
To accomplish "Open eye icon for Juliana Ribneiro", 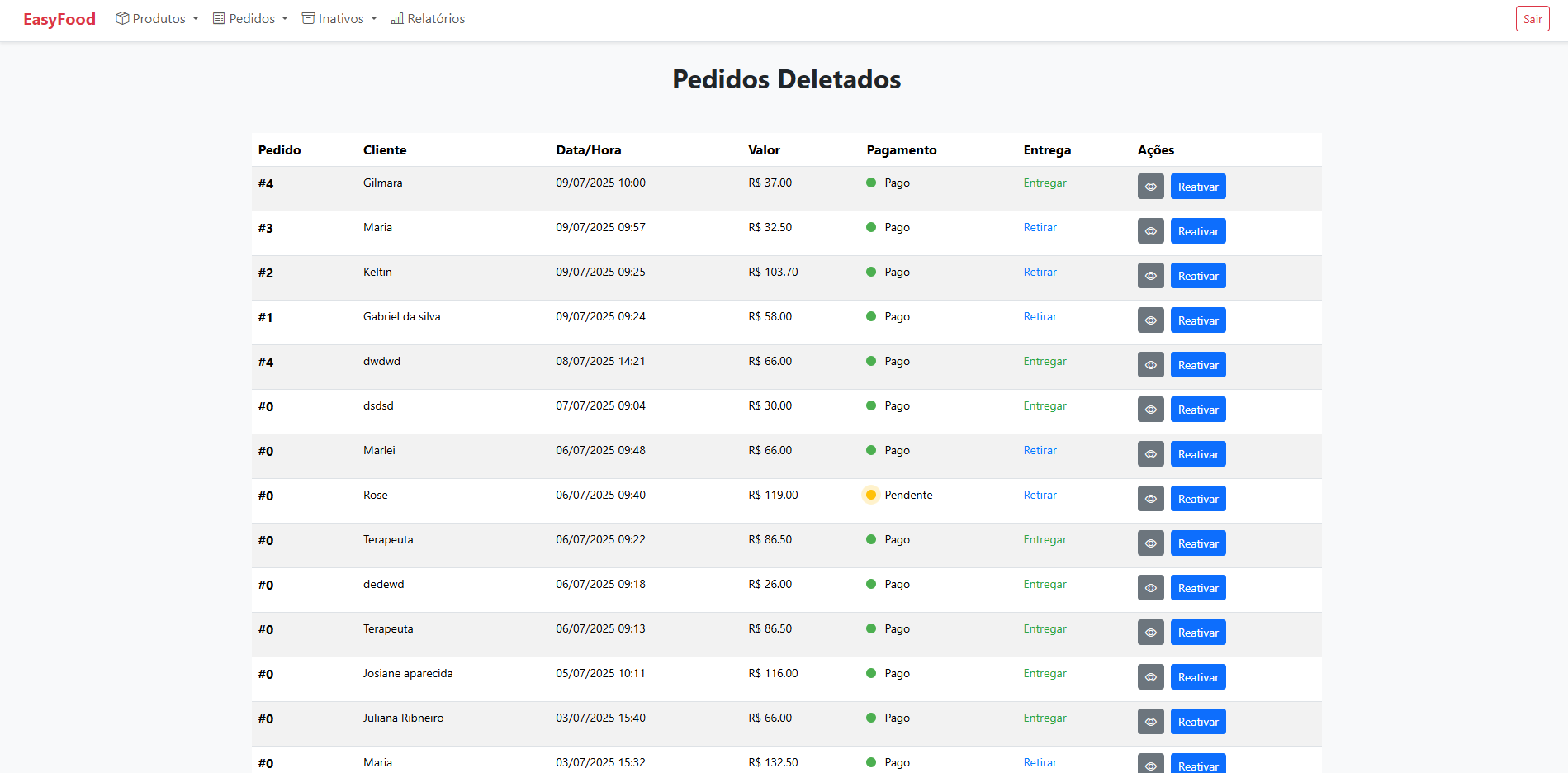I will click(1150, 722).
